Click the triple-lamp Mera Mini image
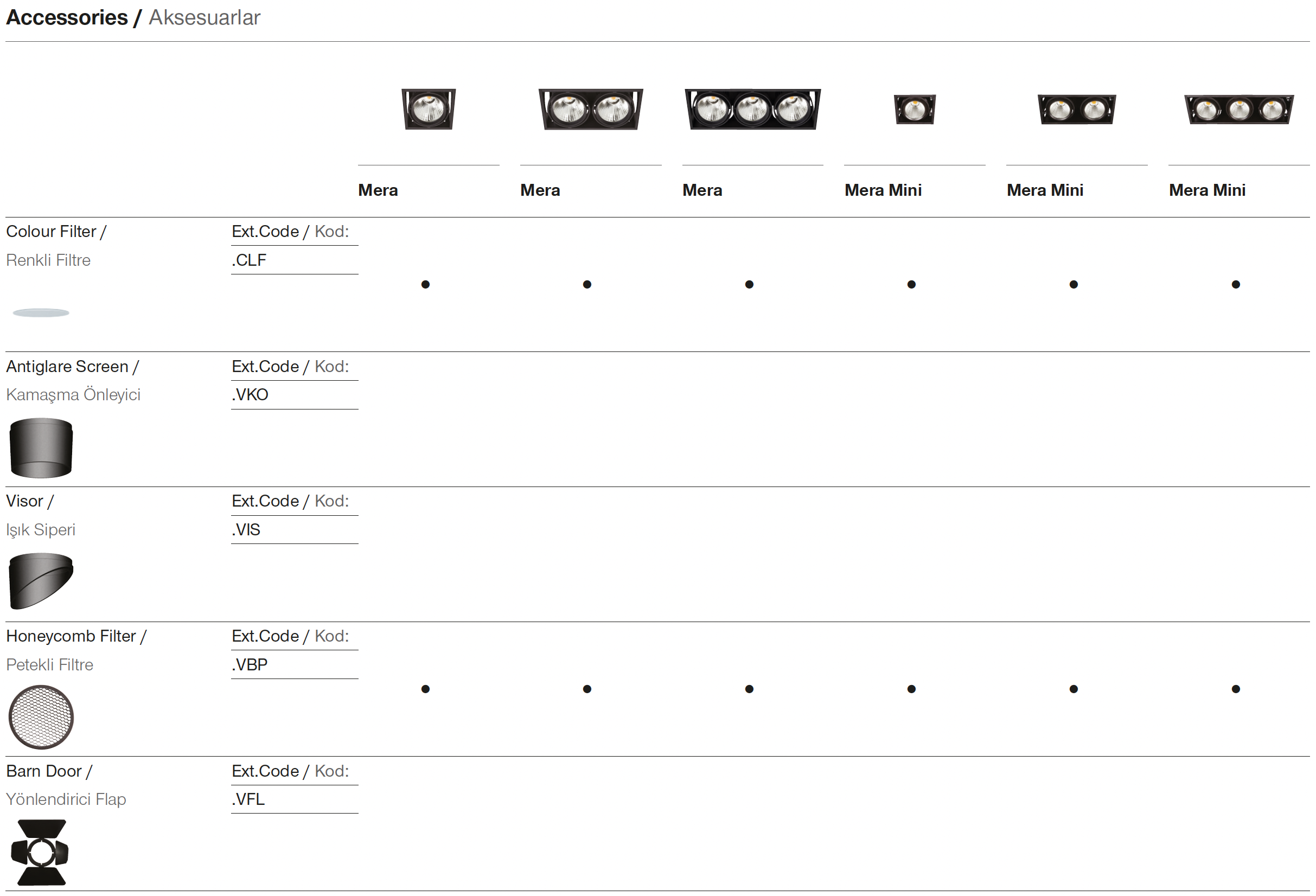 (x=1239, y=109)
